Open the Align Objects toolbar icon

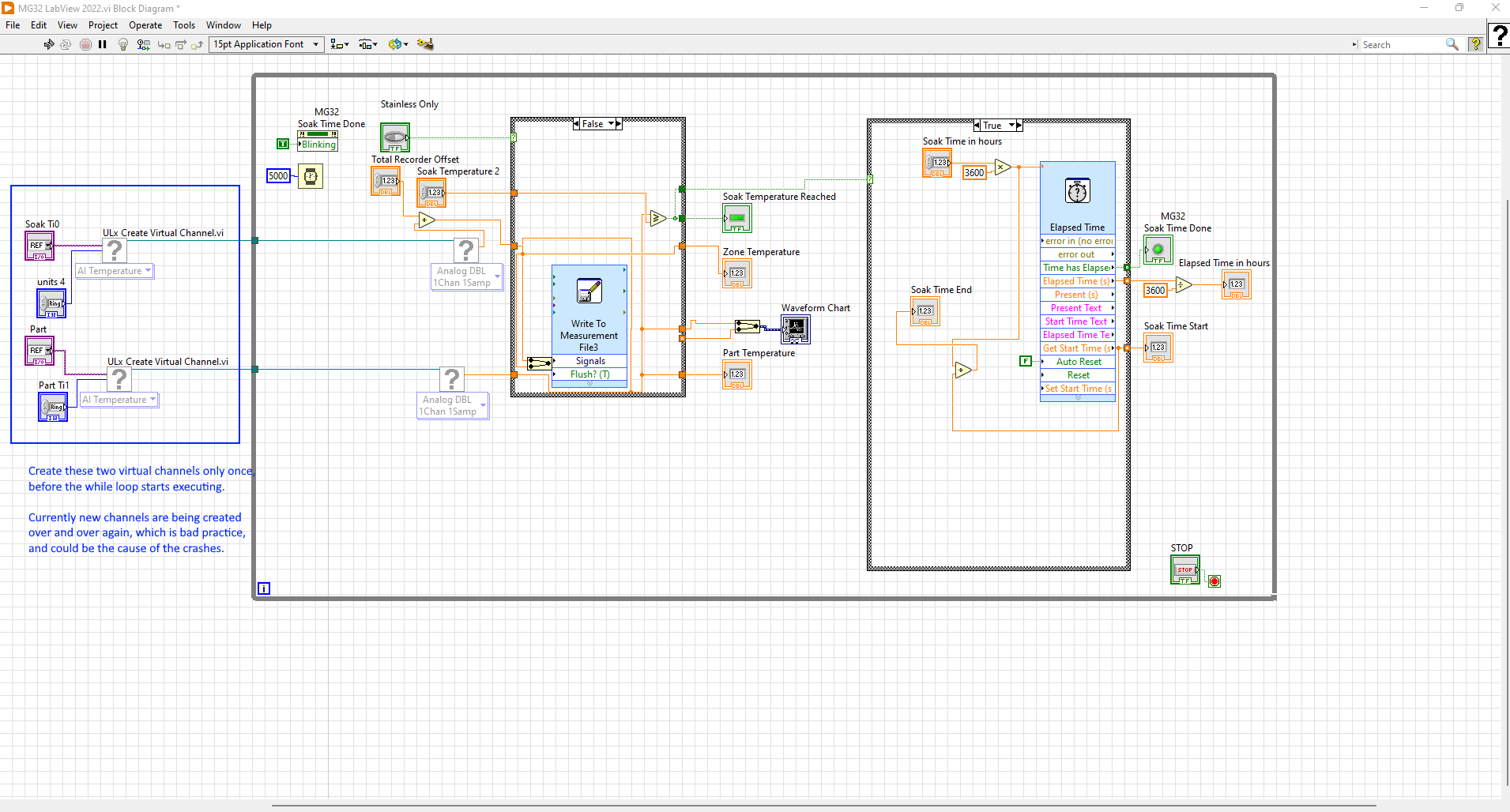[340, 44]
